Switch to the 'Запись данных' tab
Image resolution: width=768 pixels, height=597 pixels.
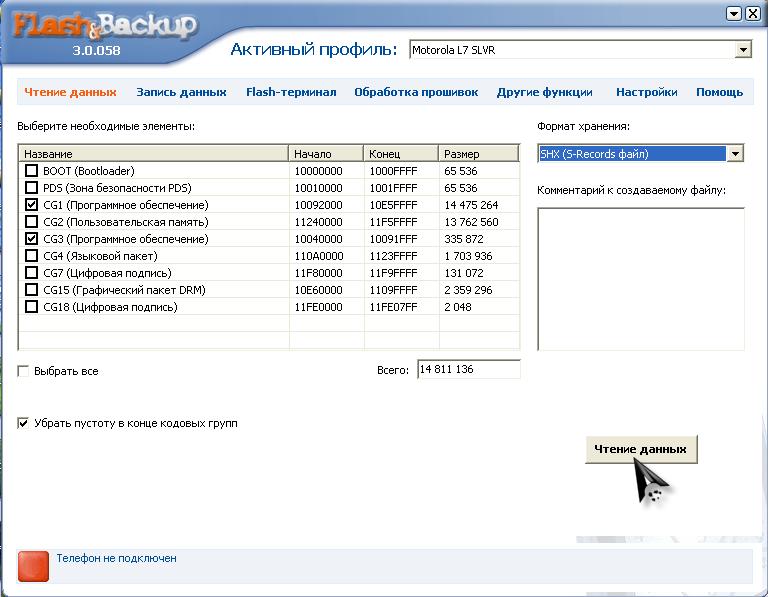tap(181, 92)
